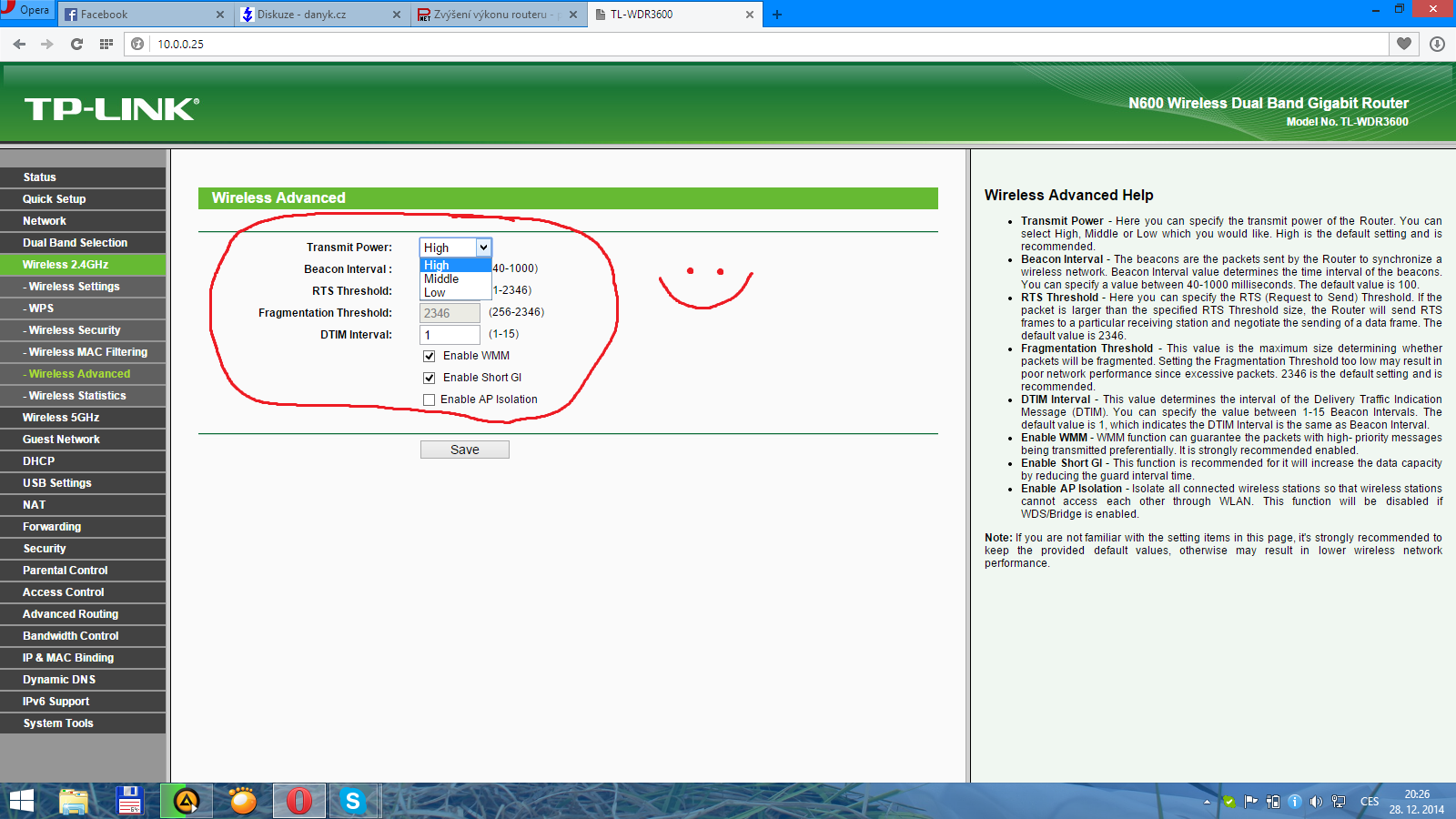Show hidden system tray icons
The height and width of the screenshot is (819, 1456).
1207,802
